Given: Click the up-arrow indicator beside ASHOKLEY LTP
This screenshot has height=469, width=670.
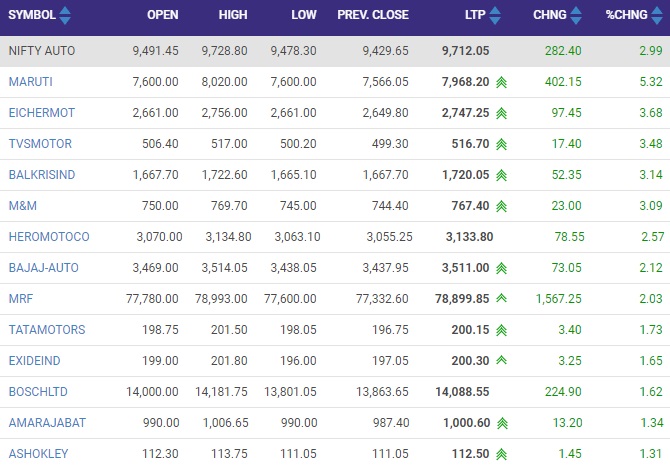Looking at the screenshot, I should pyautogui.click(x=502, y=454).
